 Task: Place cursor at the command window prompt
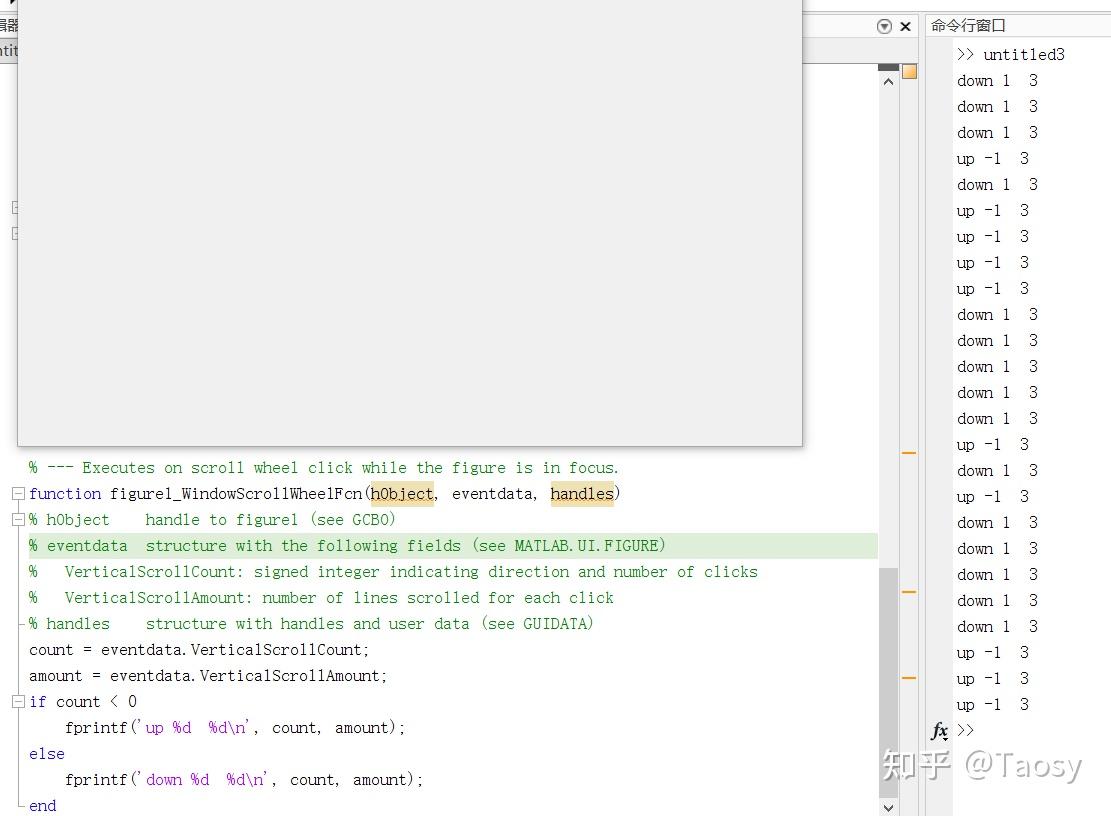tap(975, 731)
